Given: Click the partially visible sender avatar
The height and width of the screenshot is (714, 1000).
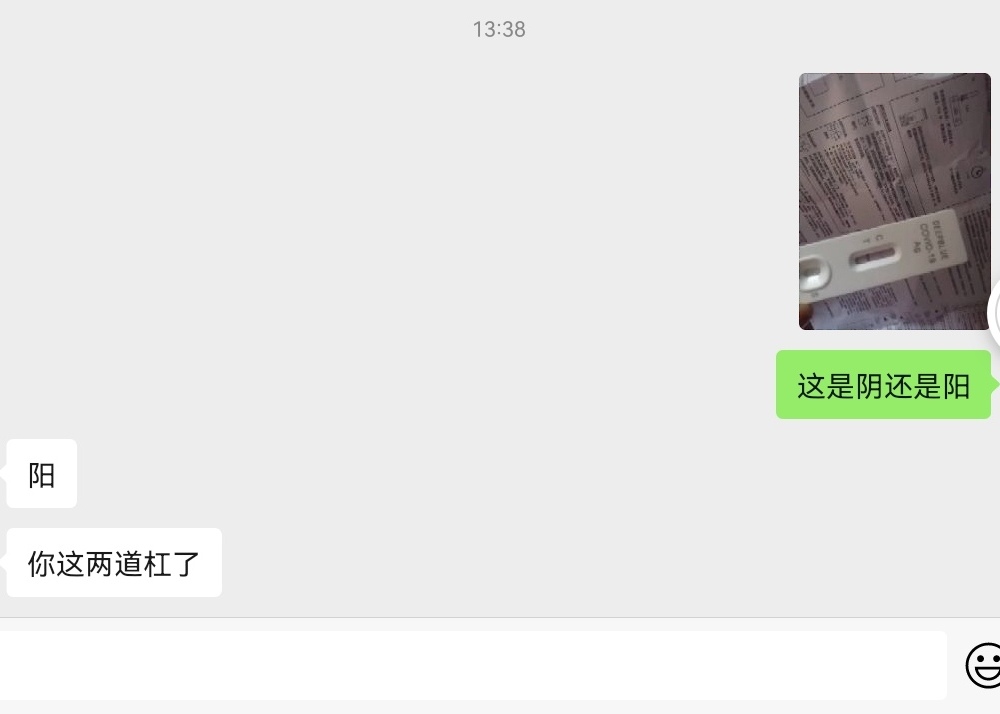Looking at the screenshot, I should (994, 312).
